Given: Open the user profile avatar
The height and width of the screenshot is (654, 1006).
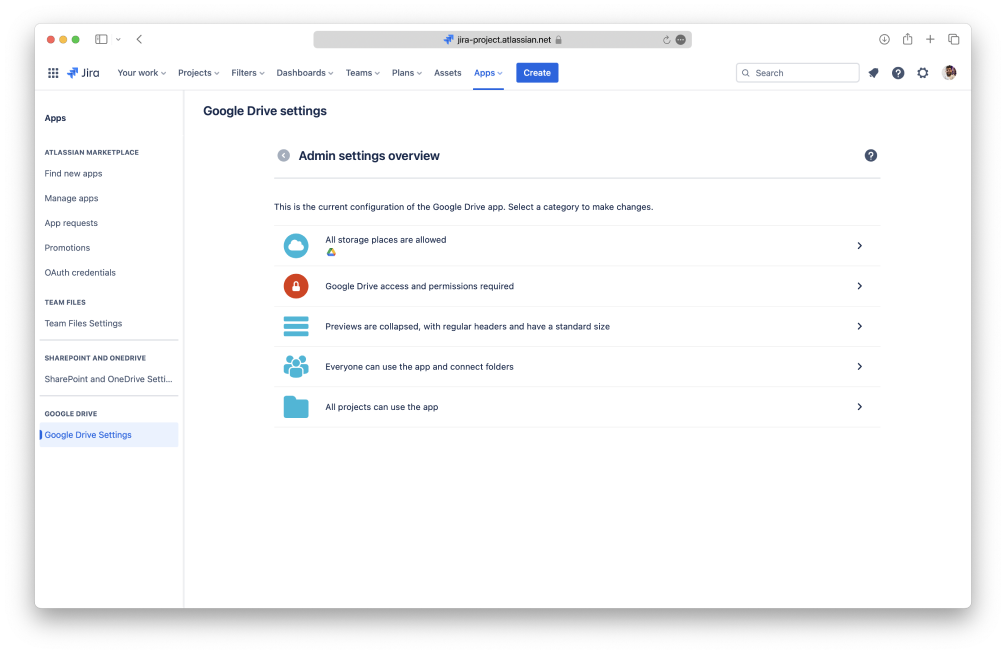Looking at the screenshot, I should (950, 73).
